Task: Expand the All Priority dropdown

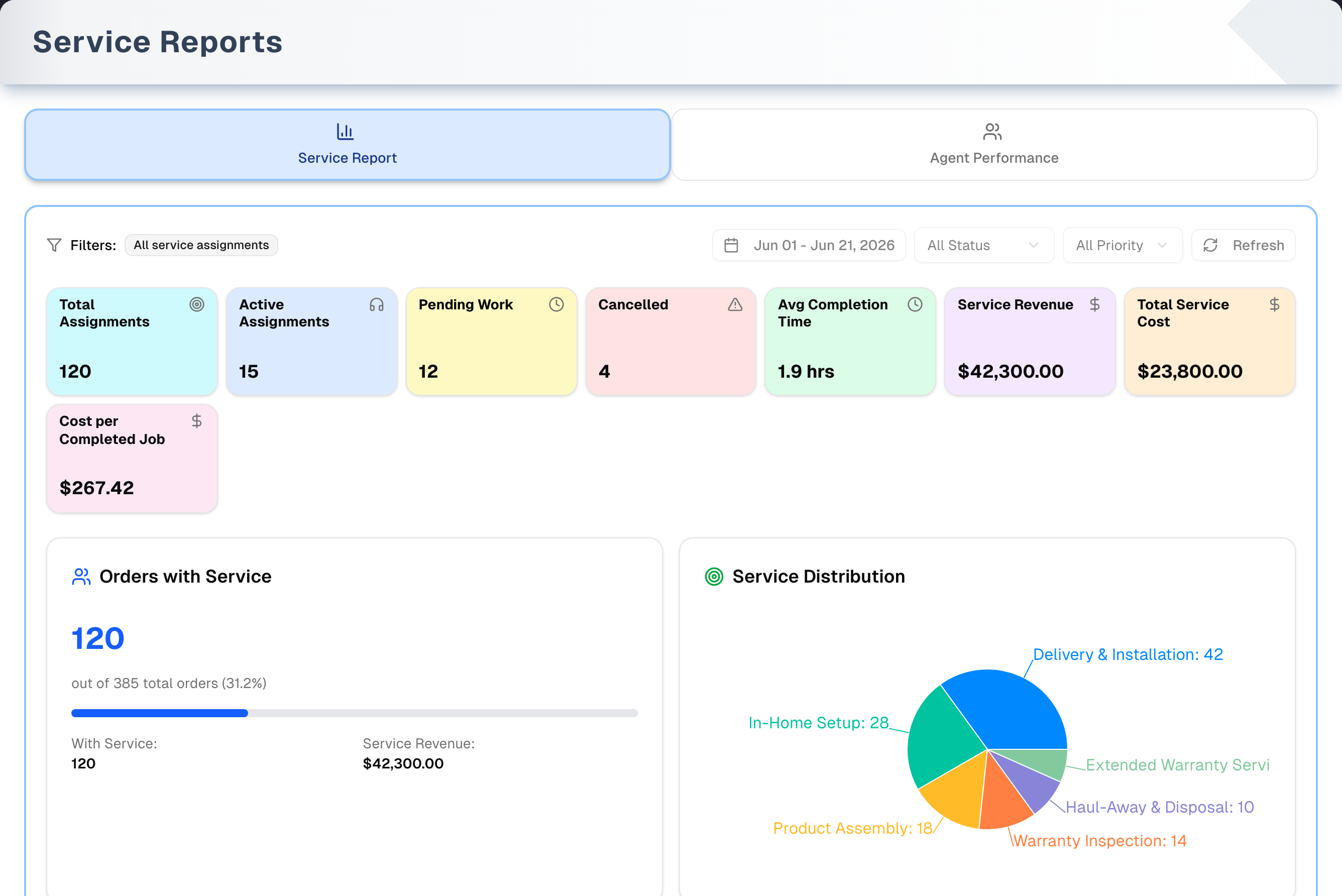Action: [x=1122, y=245]
